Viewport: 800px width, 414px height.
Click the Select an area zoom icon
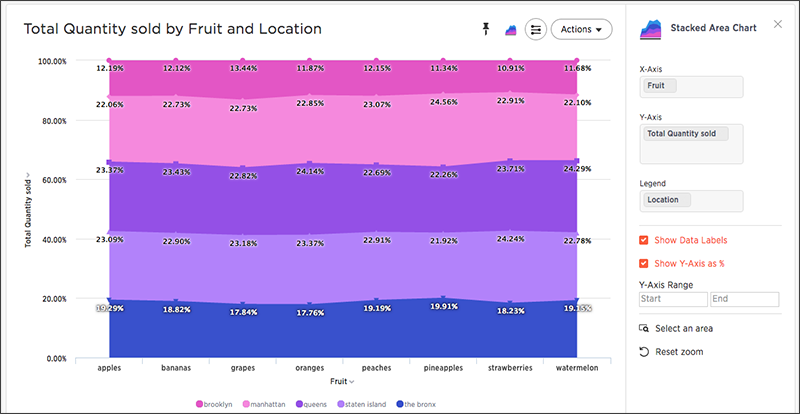[x=644, y=328]
